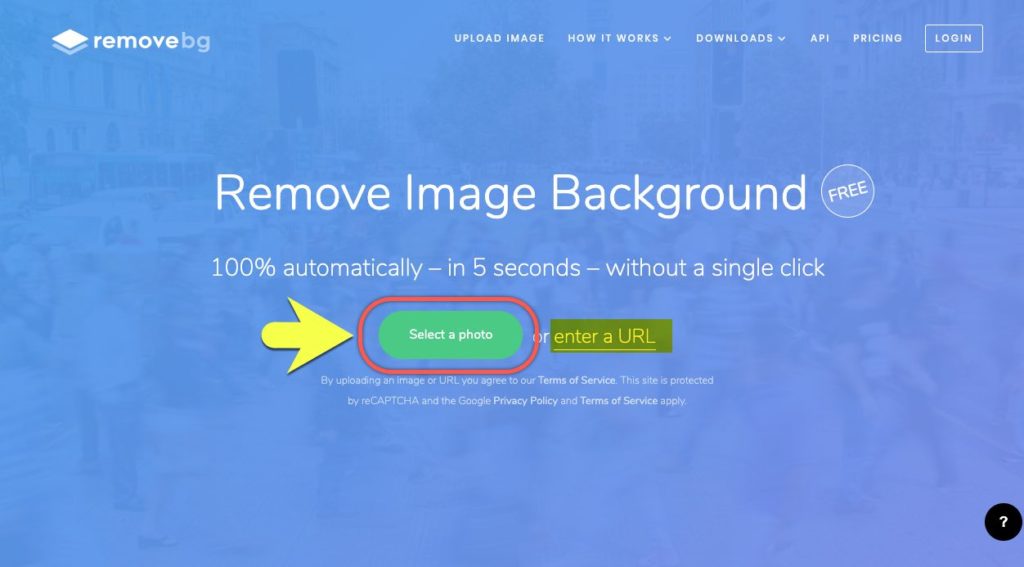
Task: Click the How It Works menu label
Action: [x=613, y=39]
